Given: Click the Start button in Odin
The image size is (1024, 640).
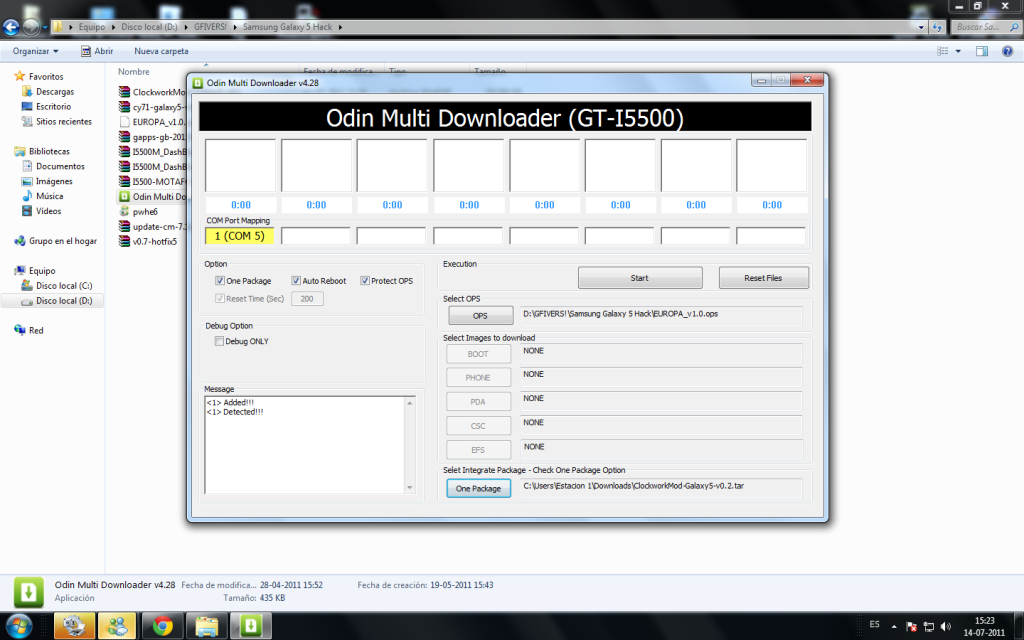Looking at the screenshot, I should coord(640,278).
